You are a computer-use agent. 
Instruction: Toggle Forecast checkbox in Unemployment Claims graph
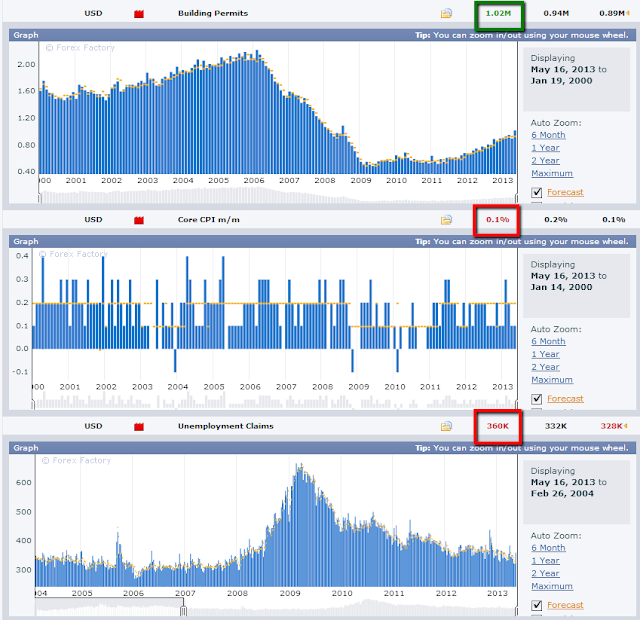click(x=537, y=605)
